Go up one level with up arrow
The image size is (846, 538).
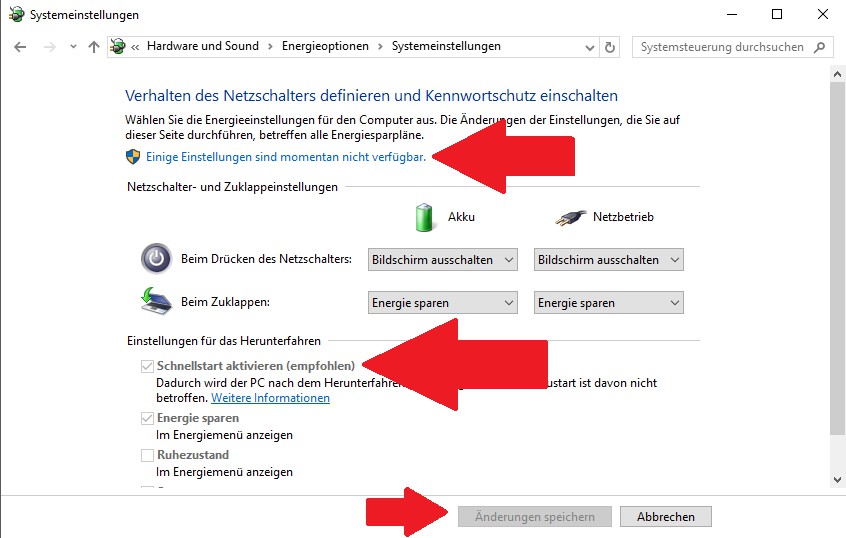point(94,47)
